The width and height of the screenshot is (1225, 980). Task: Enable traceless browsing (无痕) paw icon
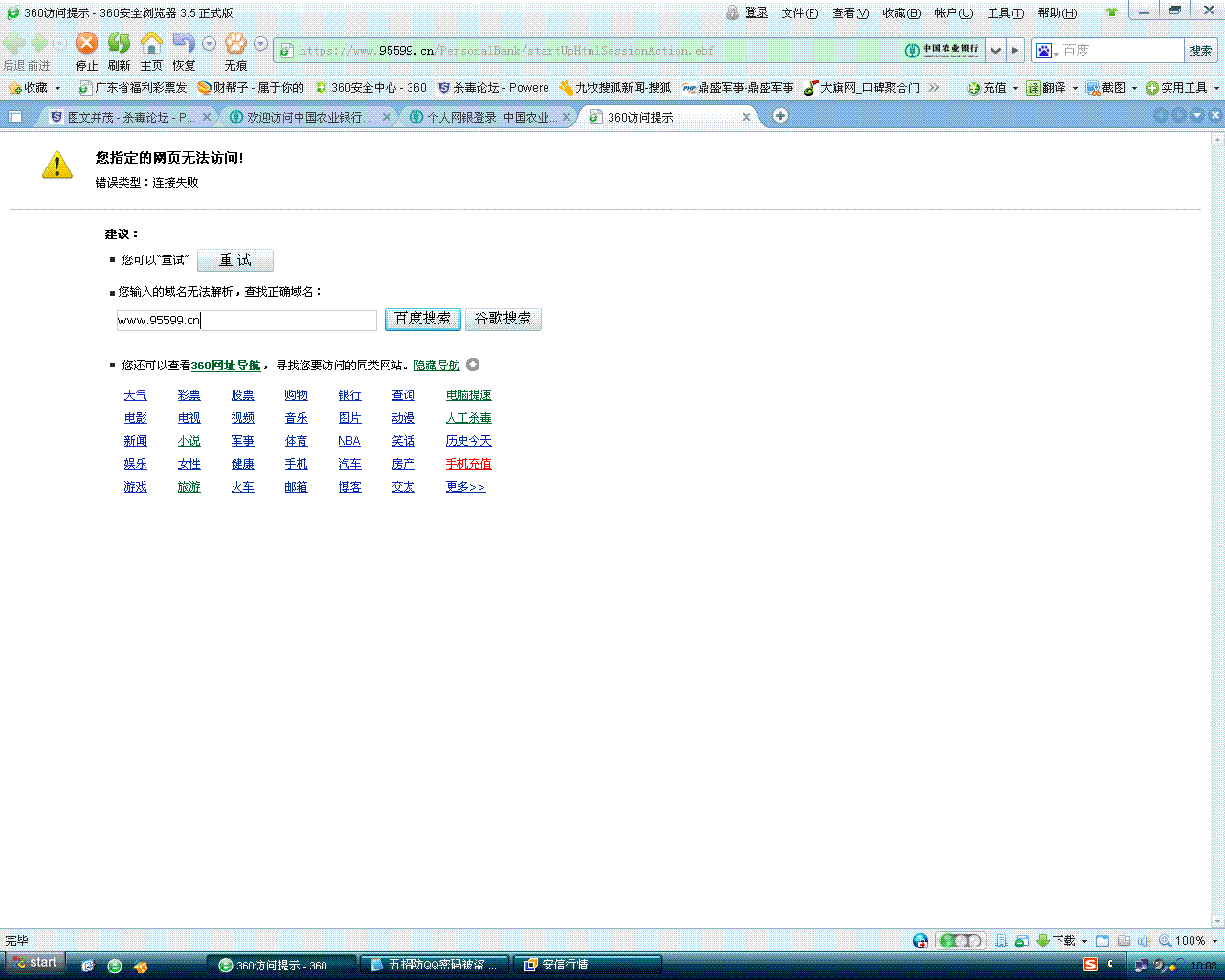[x=235, y=43]
